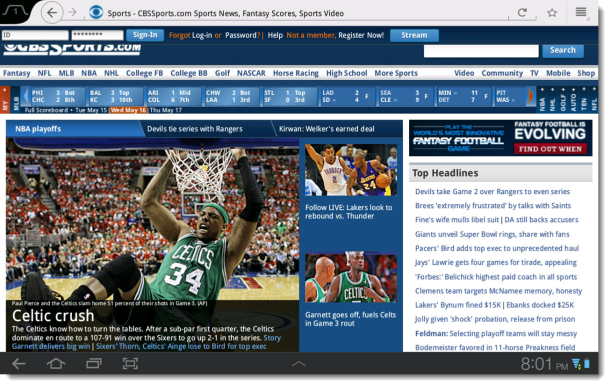Select the Thu May 17 scoreboard date
This screenshot has width=610, height=386.
[x=165, y=110]
